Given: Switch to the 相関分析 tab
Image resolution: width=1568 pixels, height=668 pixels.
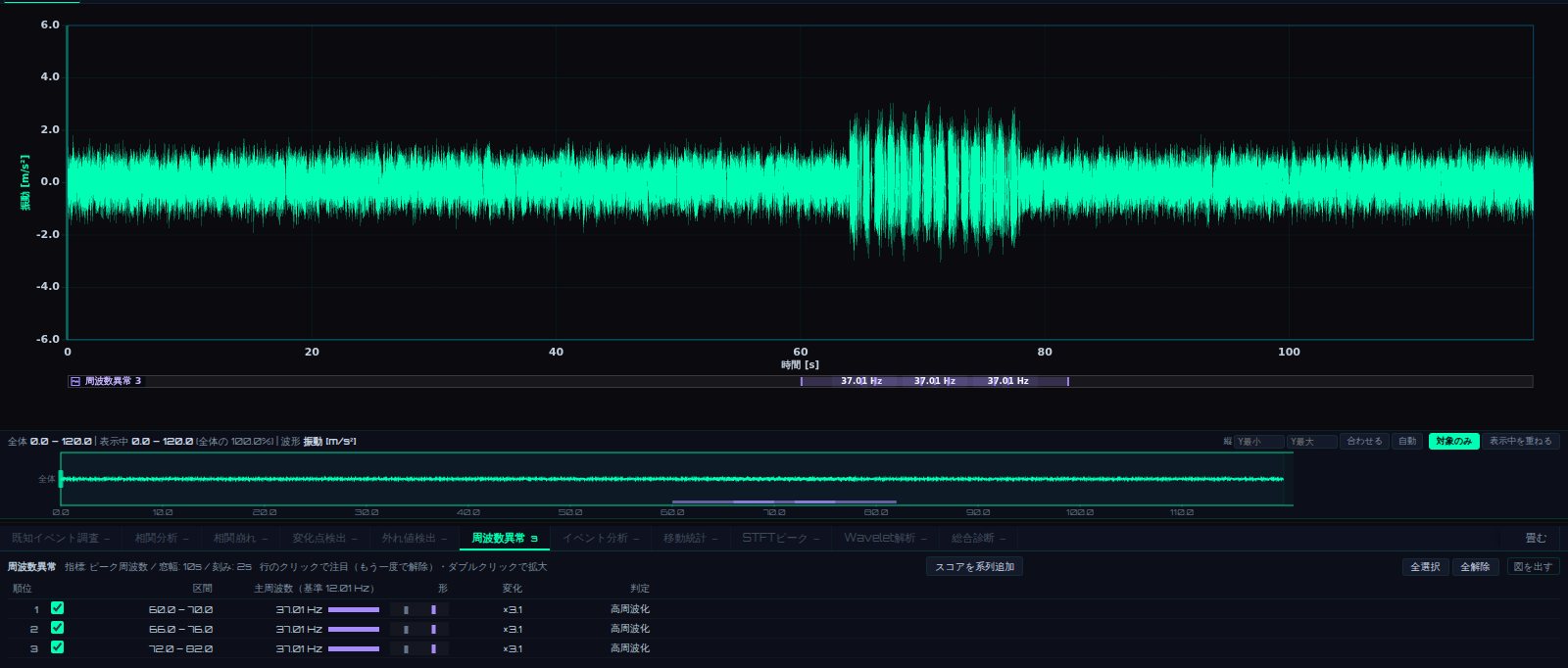Looking at the screenshot, I should 162,538.
